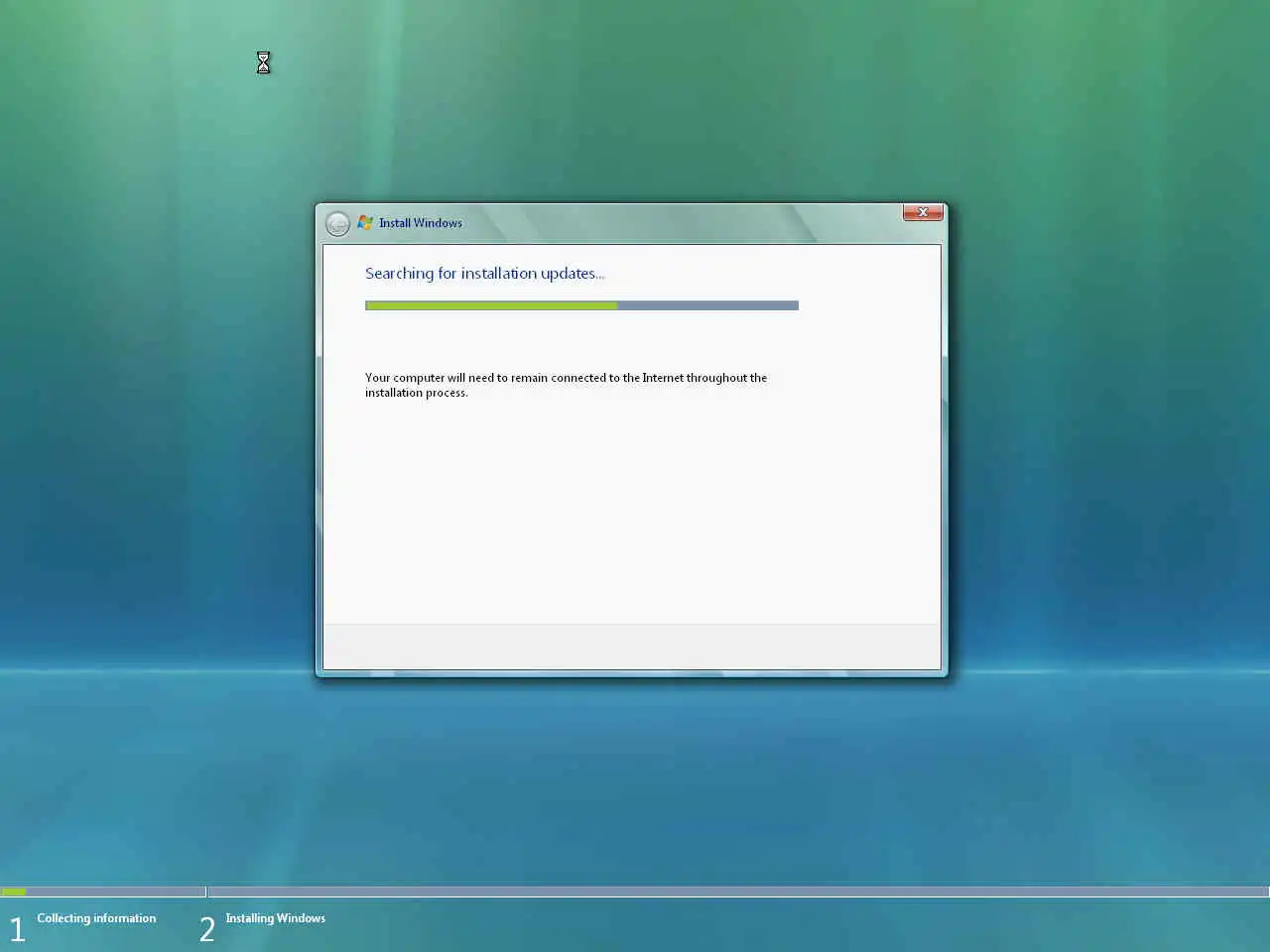The width and height of the screenshot is (1270, 952).
Task: Click the 'Install Windows' title text
Action: pos(421,223)
